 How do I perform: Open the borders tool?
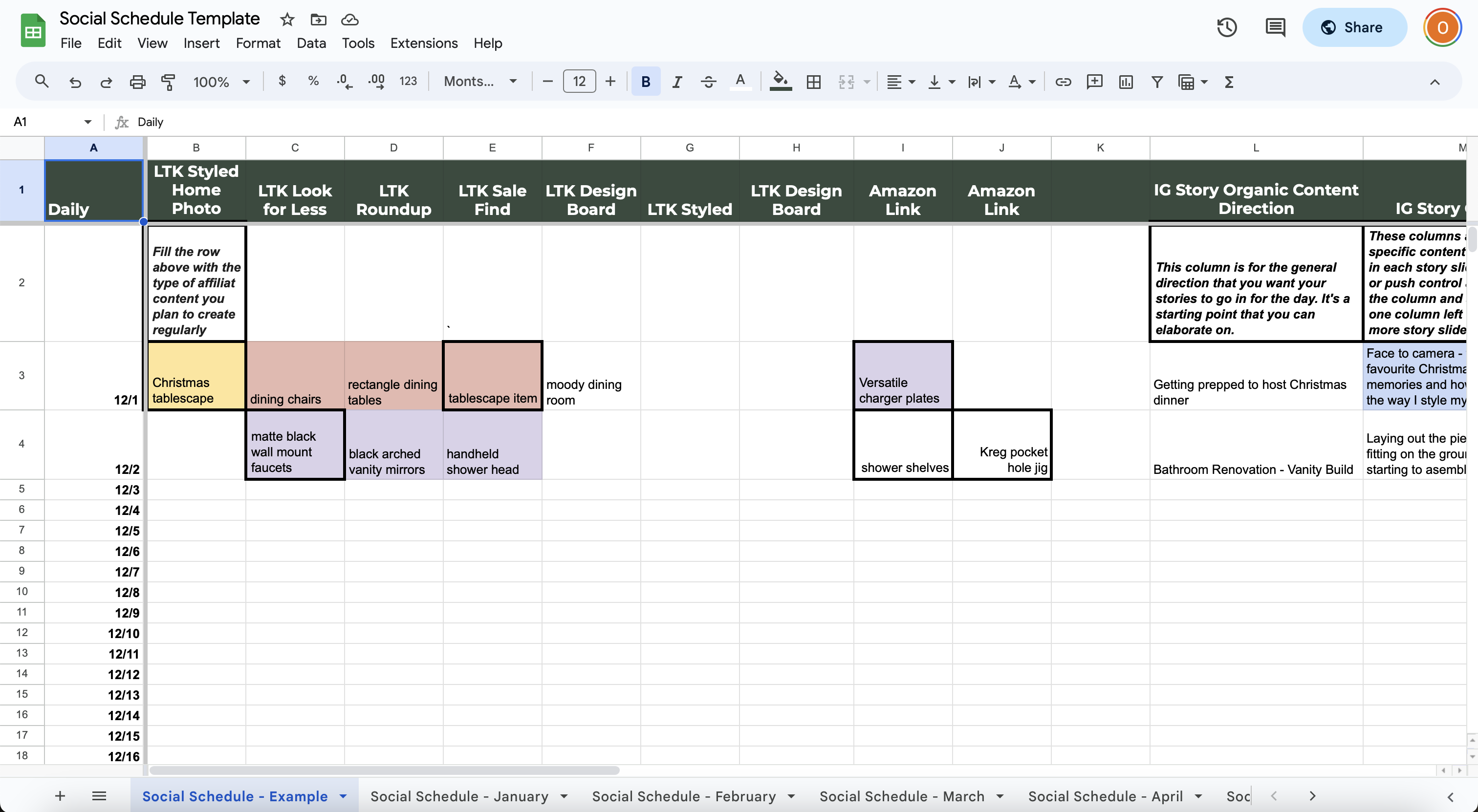point(813,82)
